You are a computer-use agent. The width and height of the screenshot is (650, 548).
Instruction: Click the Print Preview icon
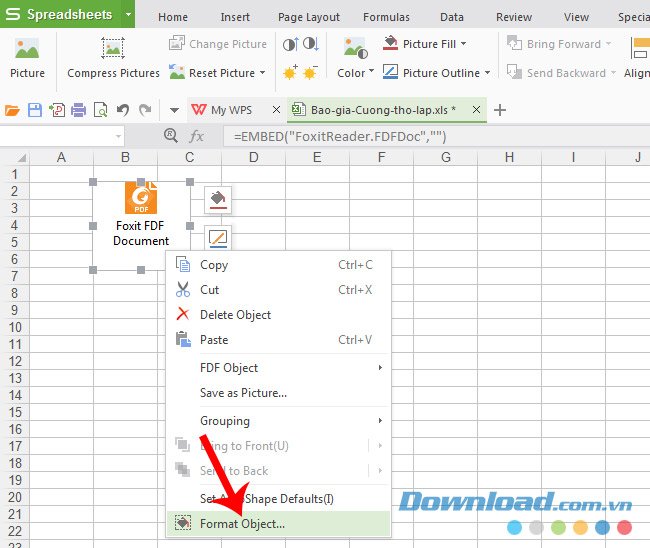pos(101,110)
